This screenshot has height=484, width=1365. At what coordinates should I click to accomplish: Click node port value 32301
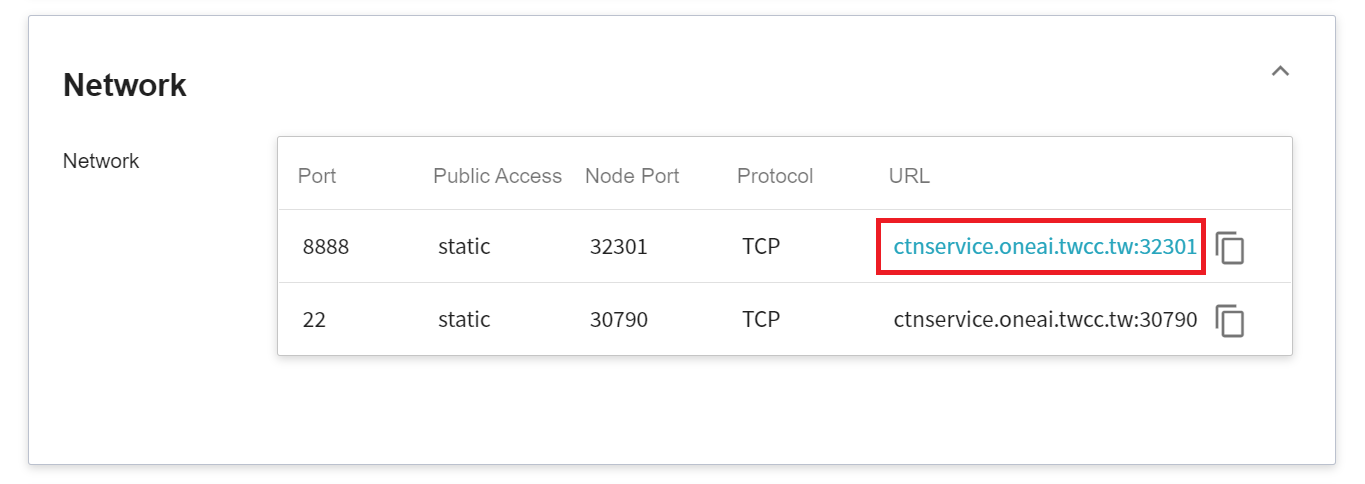[x=618, y=247]
